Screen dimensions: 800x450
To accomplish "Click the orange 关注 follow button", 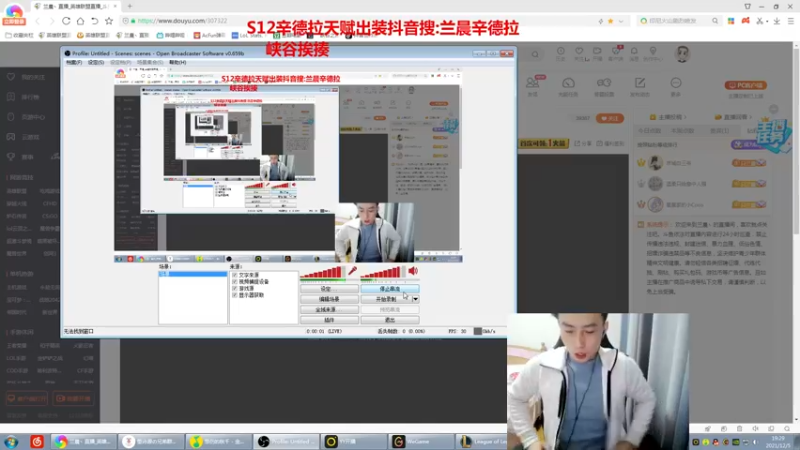I will click(610, 118).
